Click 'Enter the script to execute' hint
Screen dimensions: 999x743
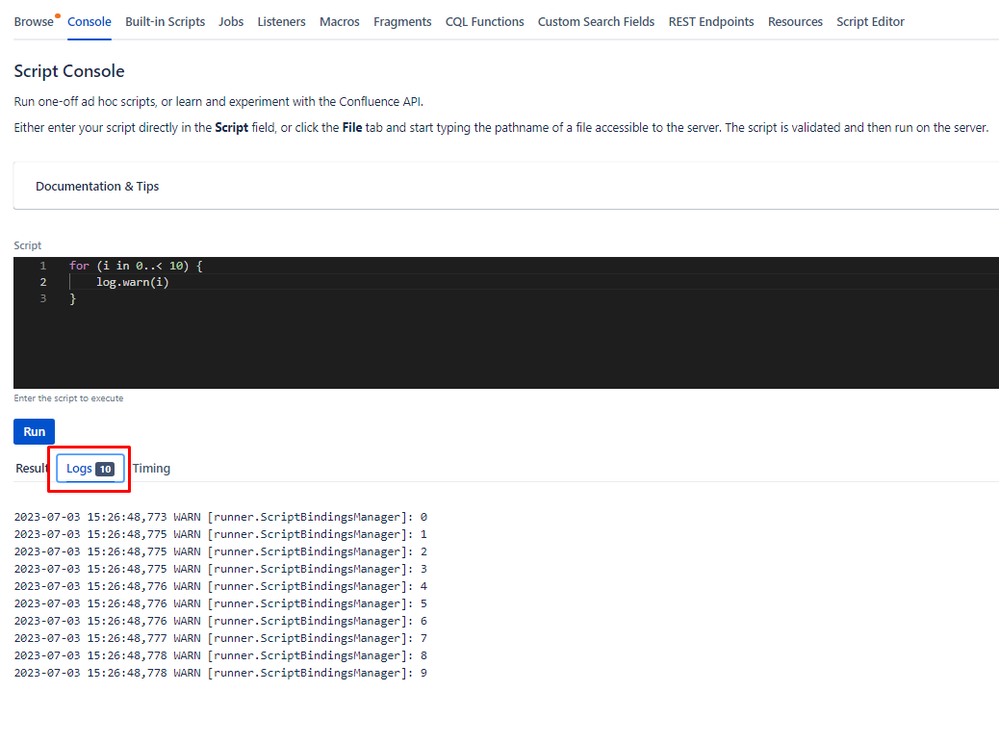click(69, 398)
